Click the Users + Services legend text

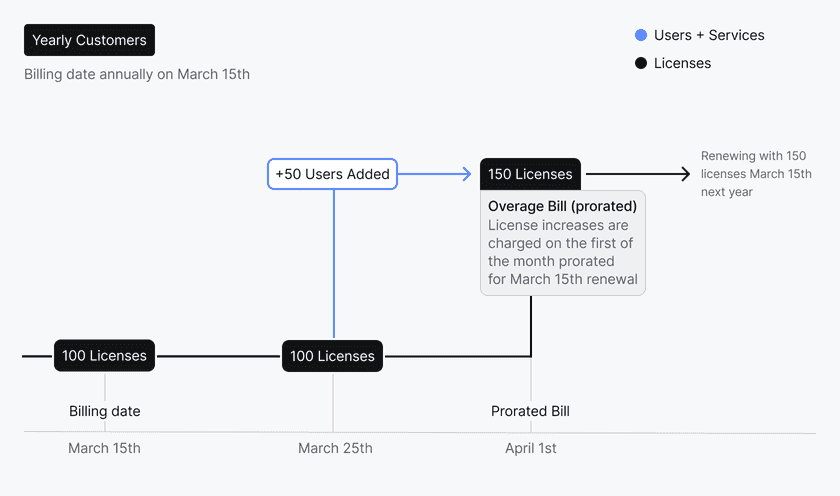click(709, 35)
